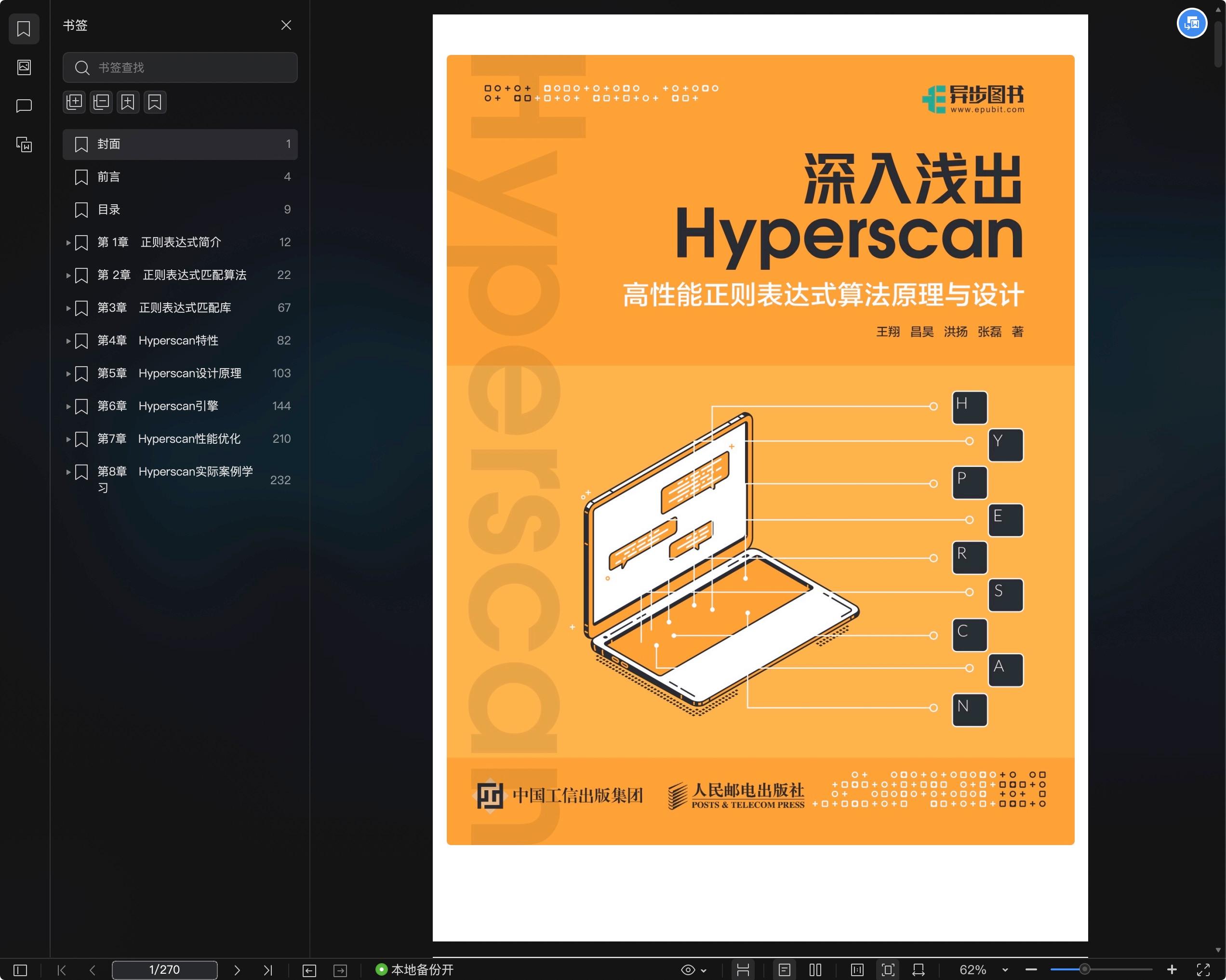Expand 第 1章 正则表达式简介

tap(68, 243)
